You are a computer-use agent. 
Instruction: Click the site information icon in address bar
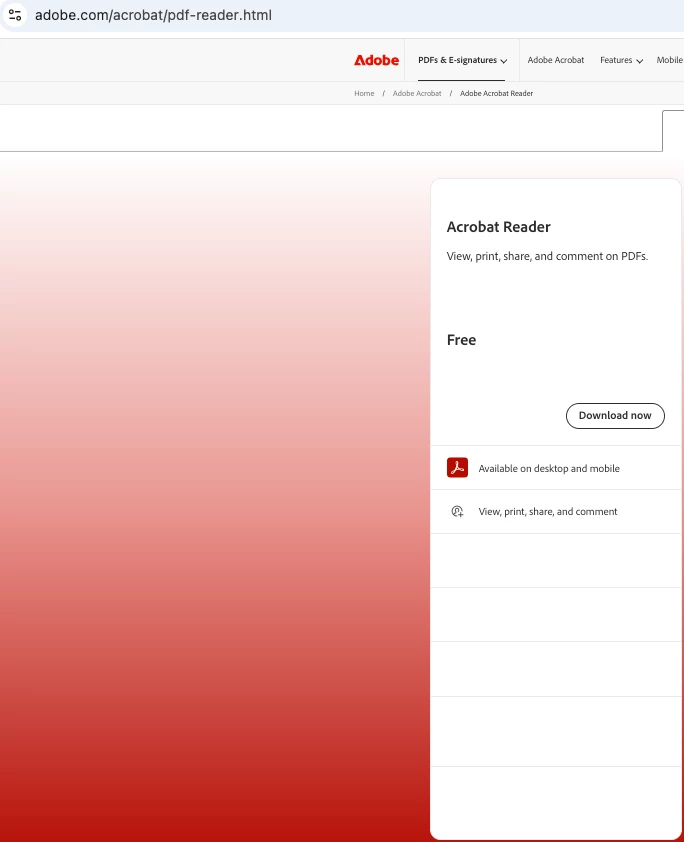click(x=15, y=15)
